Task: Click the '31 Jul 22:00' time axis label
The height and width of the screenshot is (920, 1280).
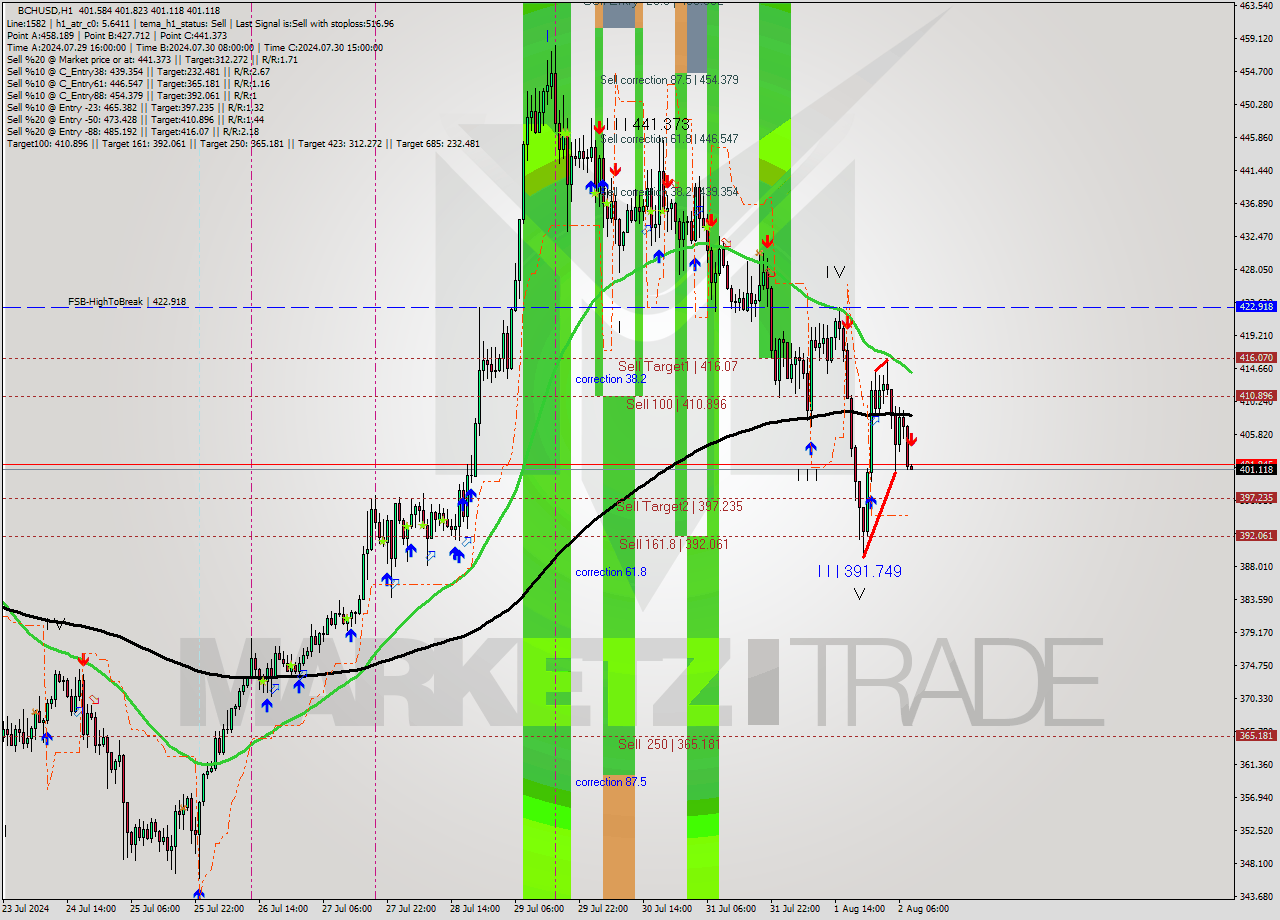Action: 794,909
